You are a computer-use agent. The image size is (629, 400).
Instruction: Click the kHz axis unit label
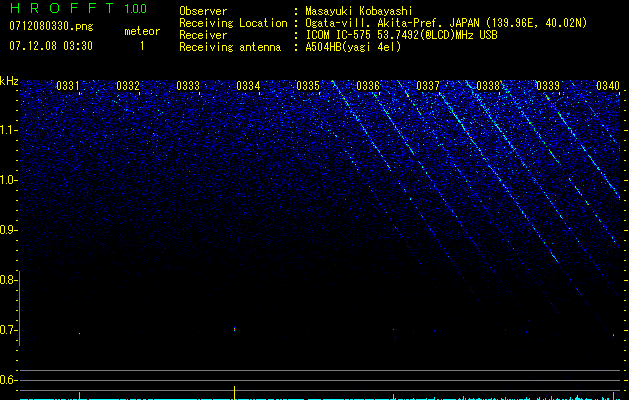[9, 81]
